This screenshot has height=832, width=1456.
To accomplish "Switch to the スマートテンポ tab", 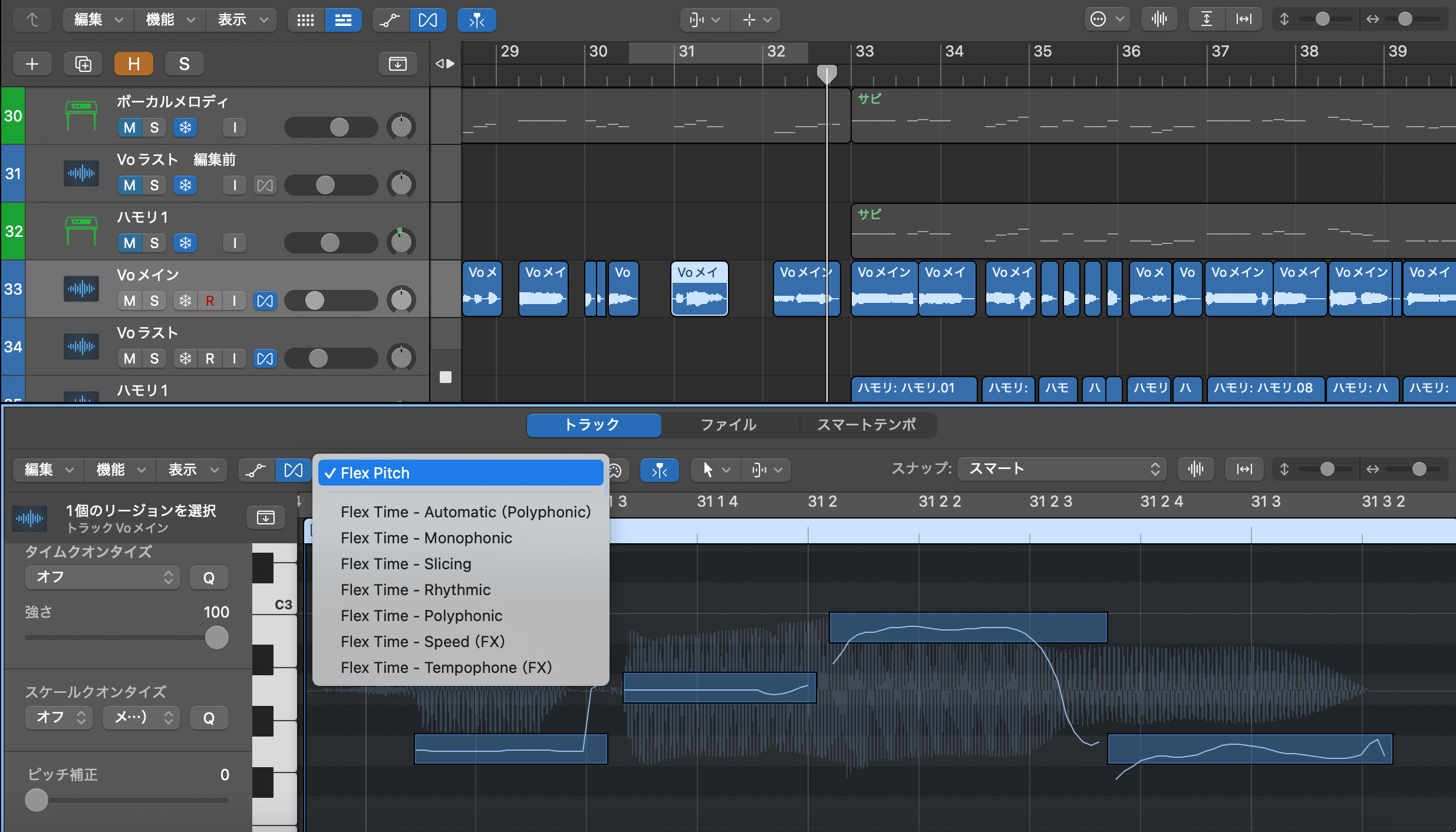I will (867, 425).
